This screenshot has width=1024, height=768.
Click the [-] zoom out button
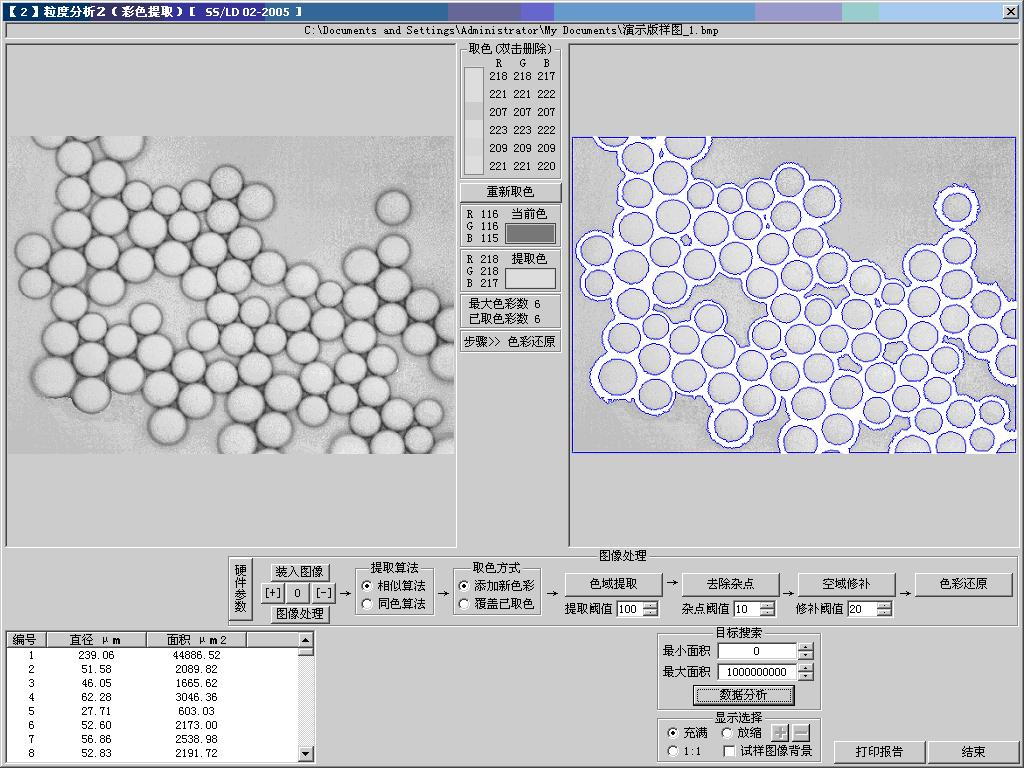[324, 593]
